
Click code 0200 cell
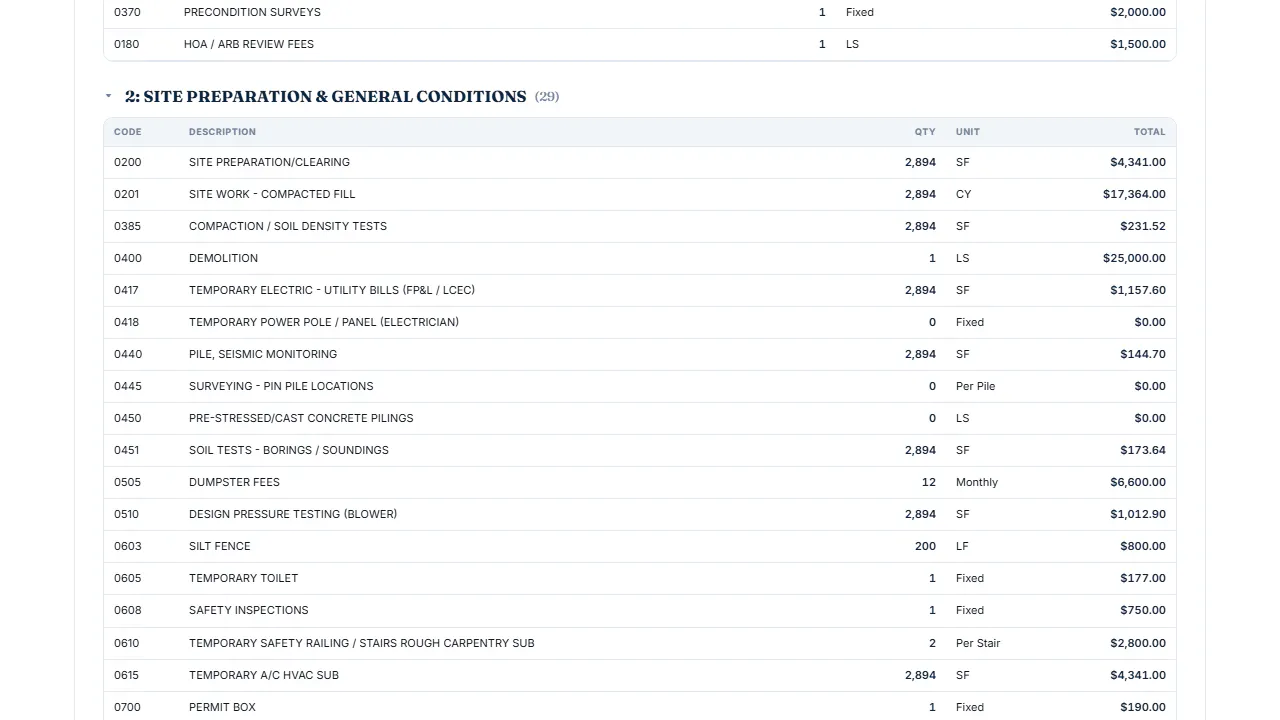point(127,162)
